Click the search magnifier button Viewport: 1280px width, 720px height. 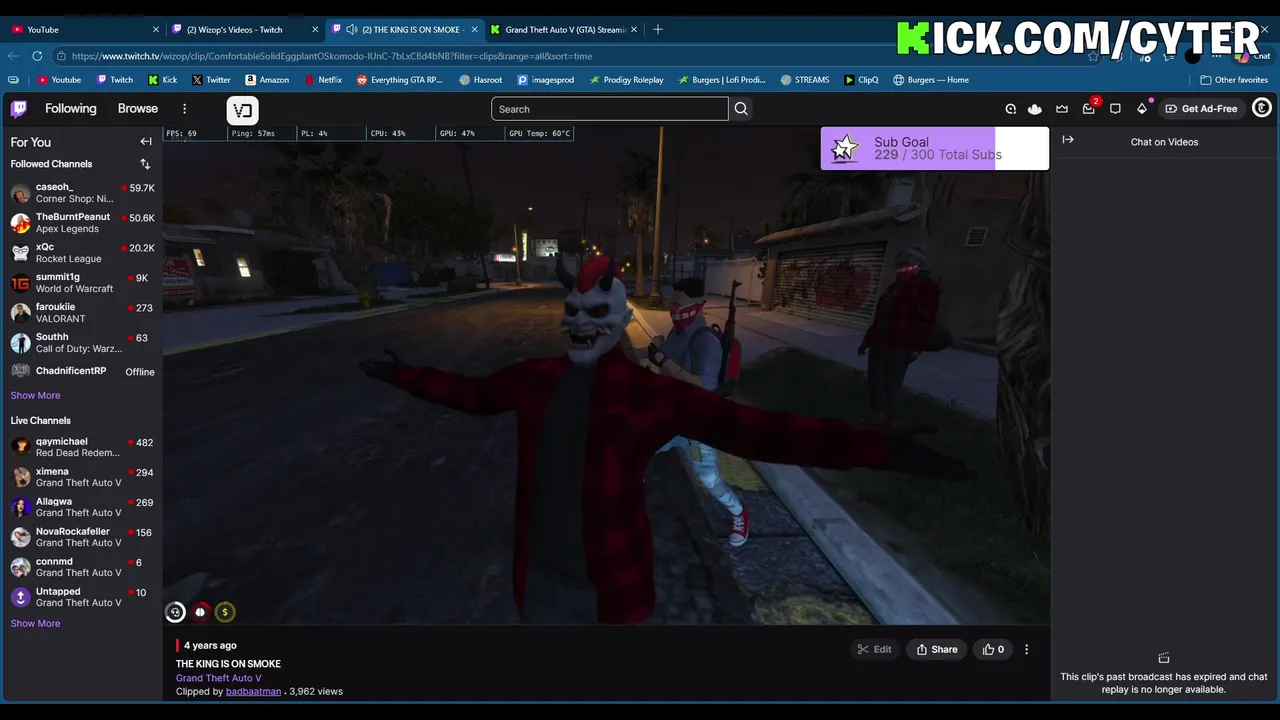(741, 109)
